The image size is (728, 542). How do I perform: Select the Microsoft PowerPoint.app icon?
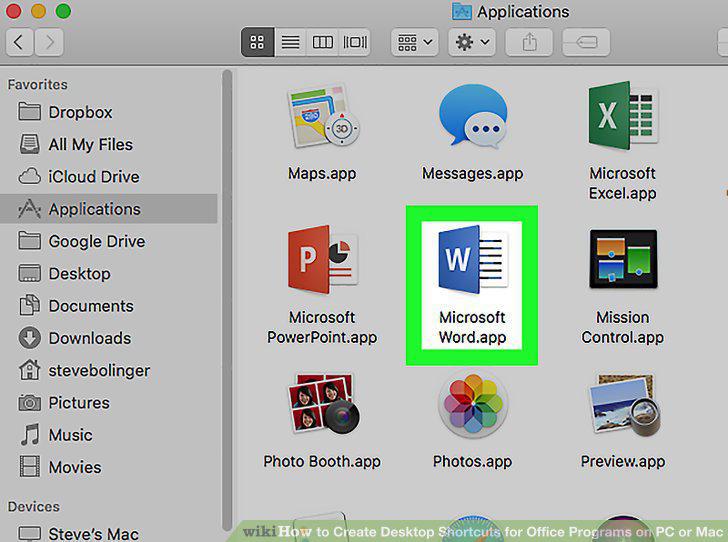322,259
